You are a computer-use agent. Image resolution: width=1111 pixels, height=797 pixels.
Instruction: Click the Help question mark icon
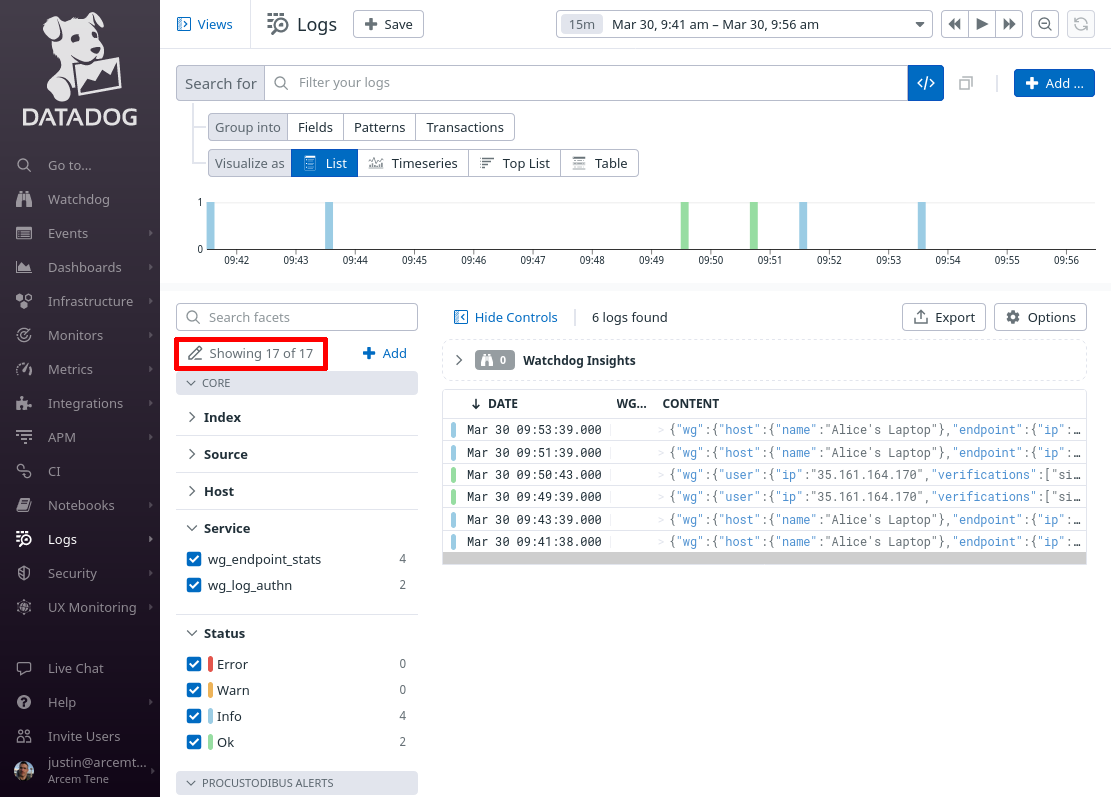tap(24, 702)
